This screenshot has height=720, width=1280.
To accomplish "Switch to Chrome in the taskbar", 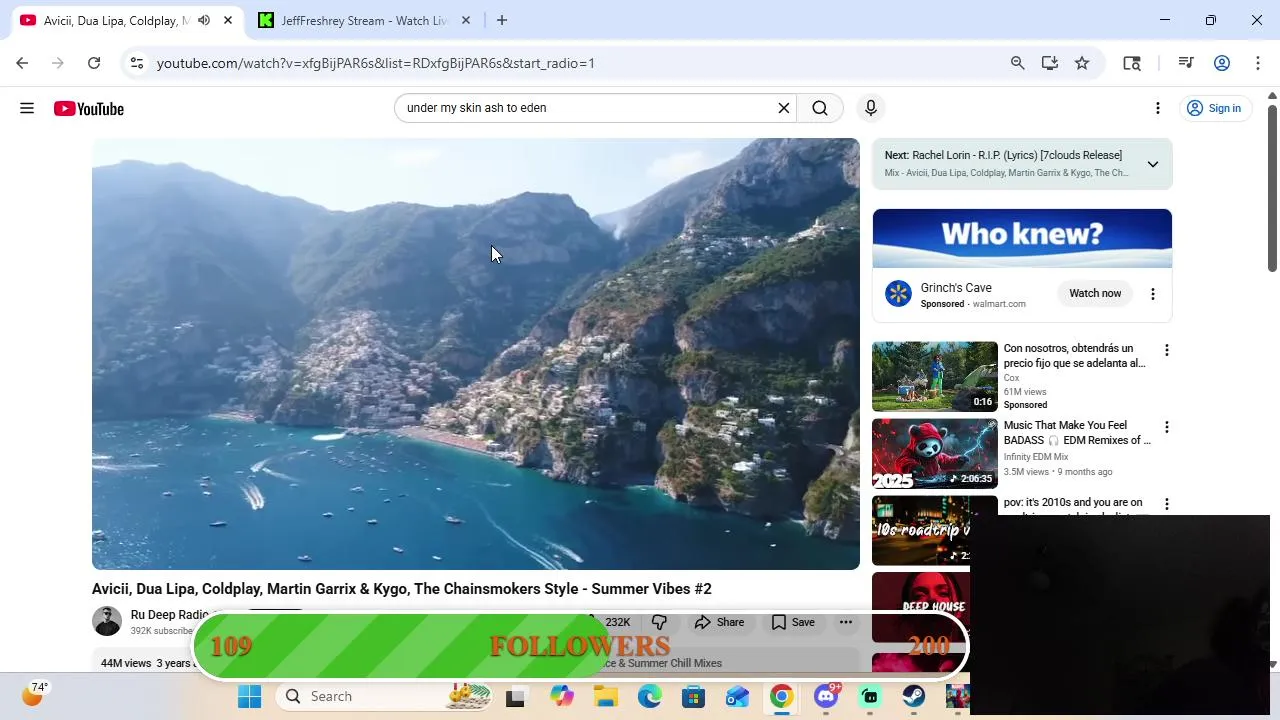I will click(x=781, y=696).
